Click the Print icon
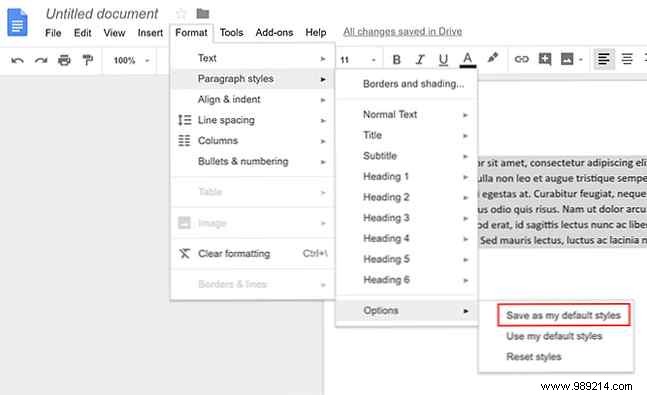Image resolution: width=647 pixels, height=395 pixels. click(x=64, y=60)
